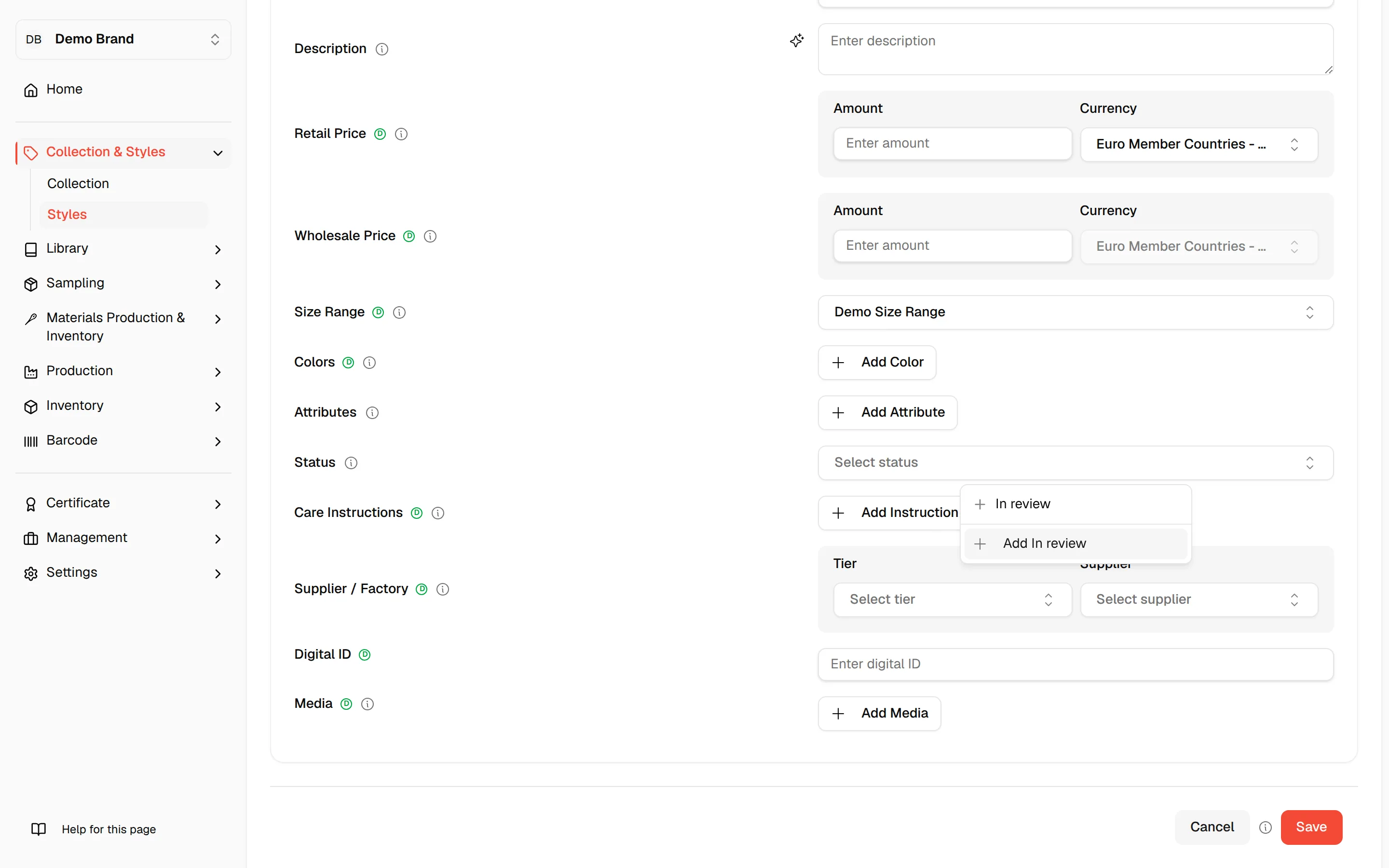Click the green D badge next to Media

pyautogui.click(x=346, y=704)
